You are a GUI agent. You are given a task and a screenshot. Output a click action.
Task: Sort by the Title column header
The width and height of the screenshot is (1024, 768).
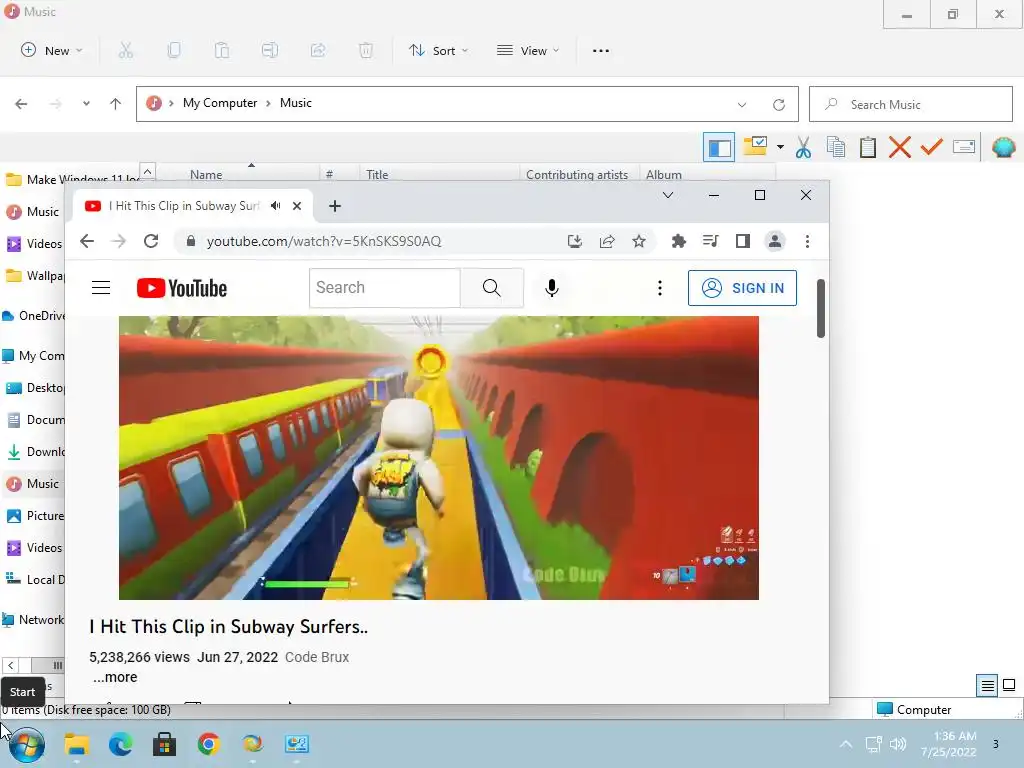(377, 174)
